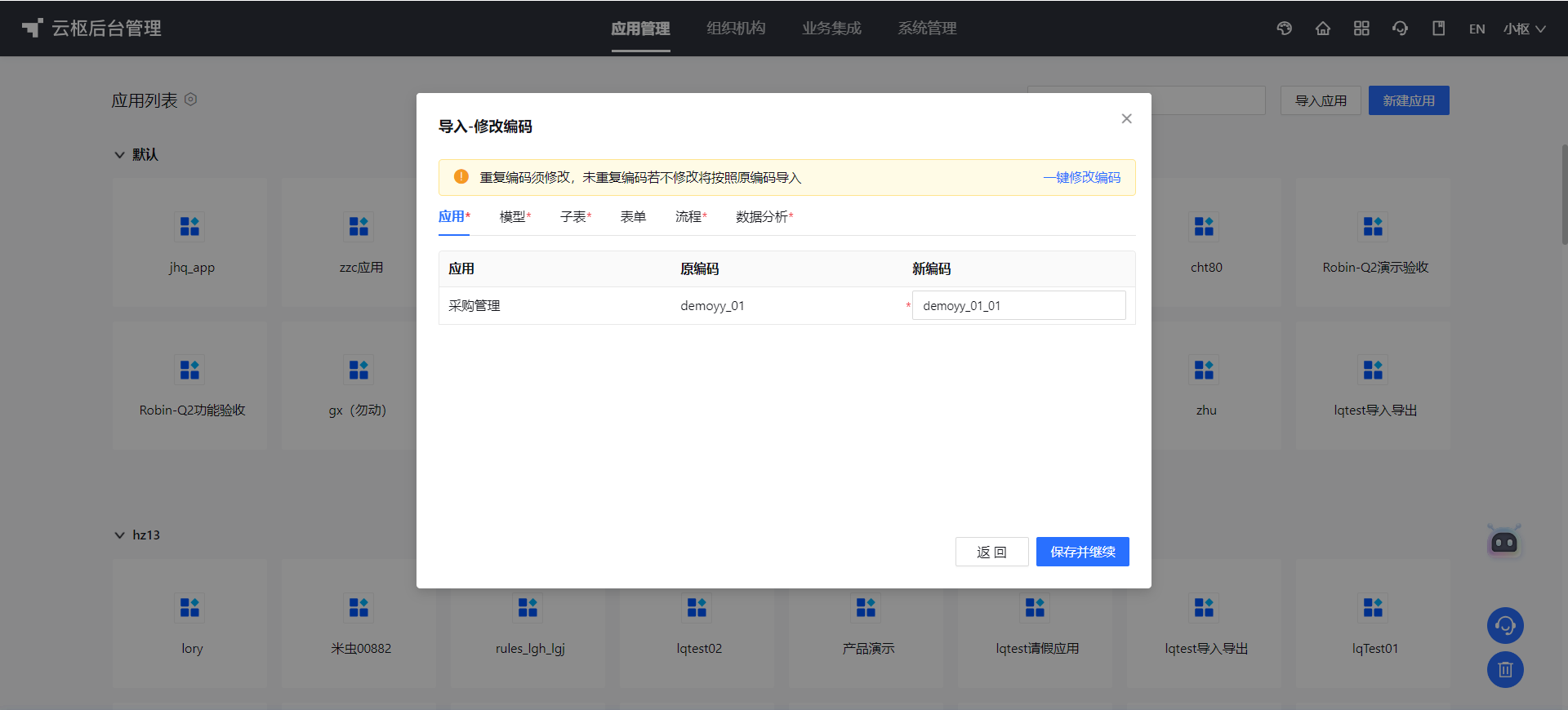Open the Robin-Q2功能验收 app icon
Image resolution: width=1568 pixels, height=710 pixels.
click(189, 370)
